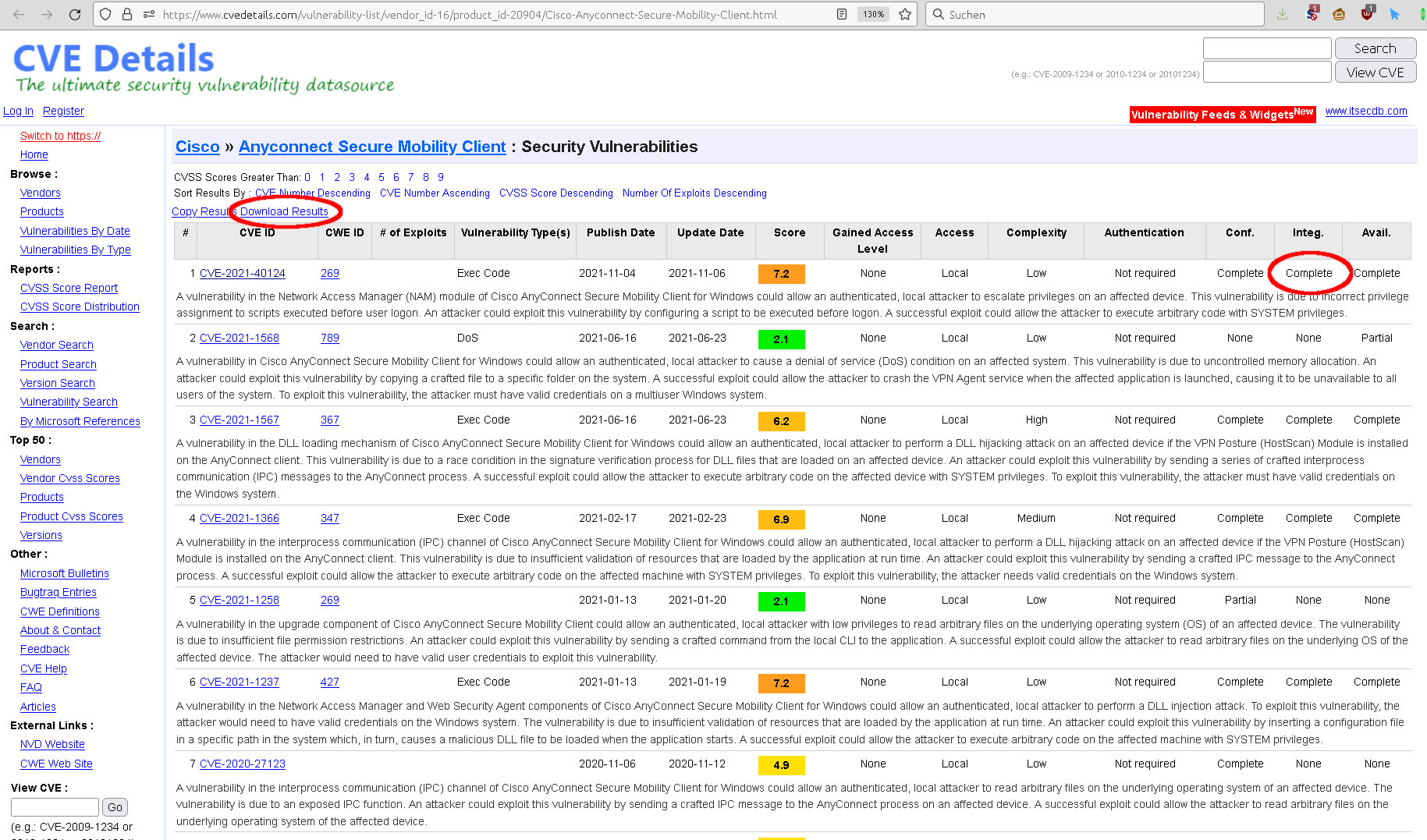Open site permissions icon in address bar
1427x840 pixels.
pos(148,14)
